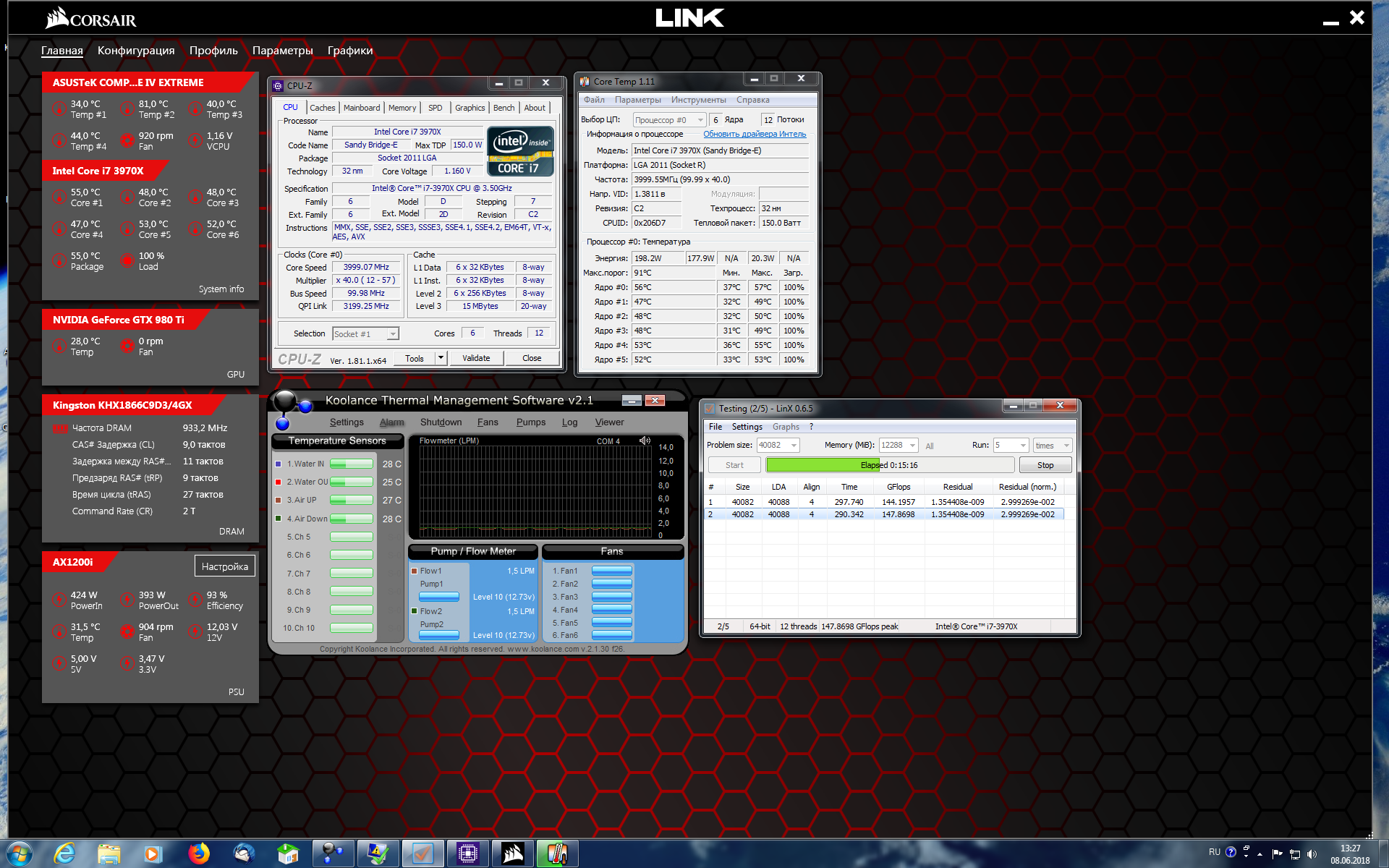The width and height of the screenshot is (1389, 868).
Task: Open the CPU-Z Tools dropdown arrow
Action: pos(440,358)
